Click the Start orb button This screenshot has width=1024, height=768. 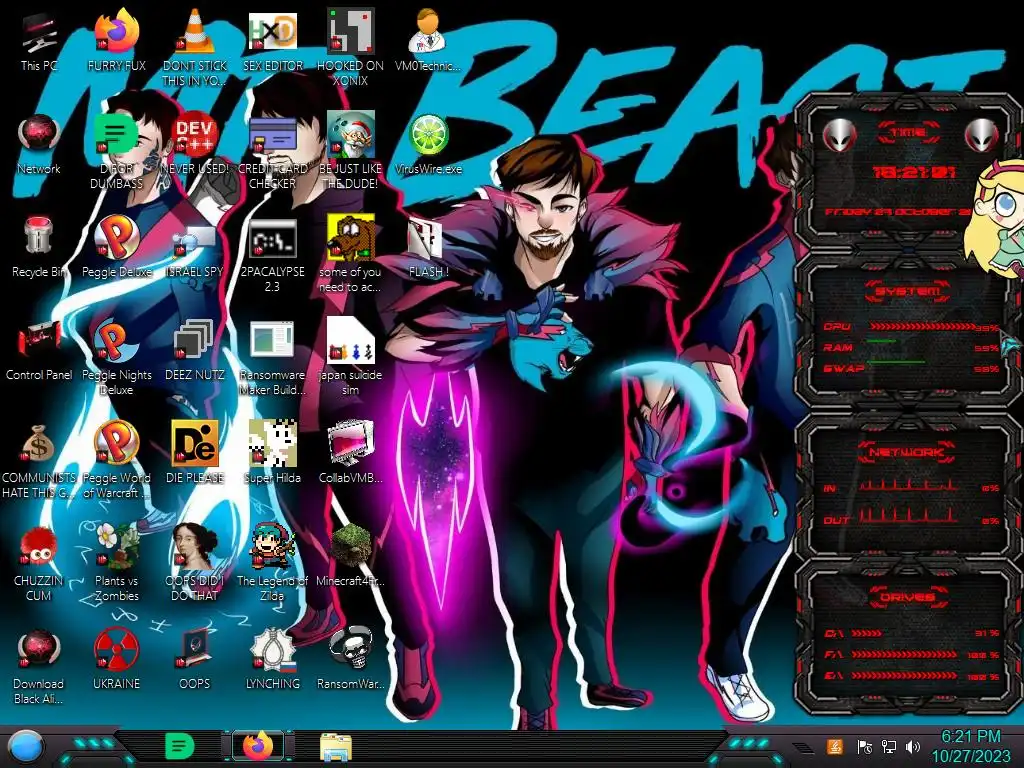tap(25, 746)
